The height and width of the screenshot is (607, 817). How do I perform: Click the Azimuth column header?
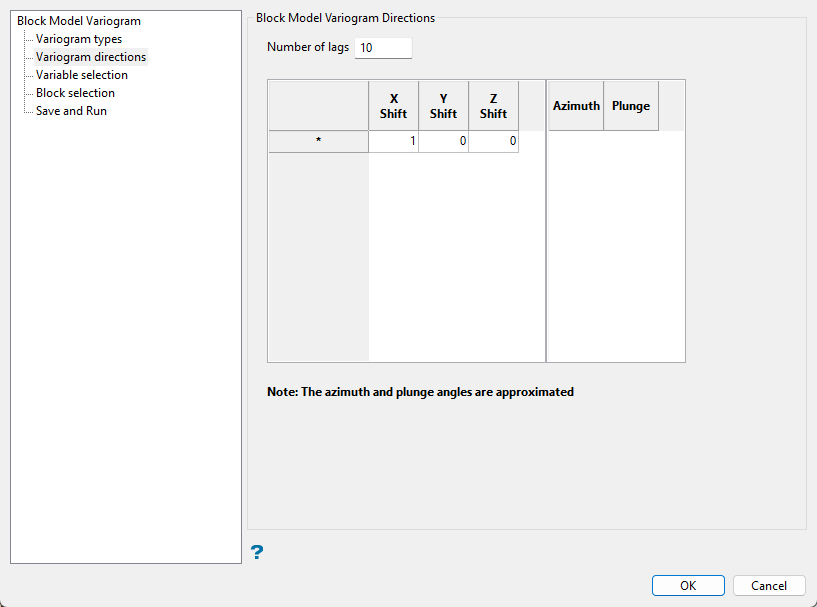point(576,106)
